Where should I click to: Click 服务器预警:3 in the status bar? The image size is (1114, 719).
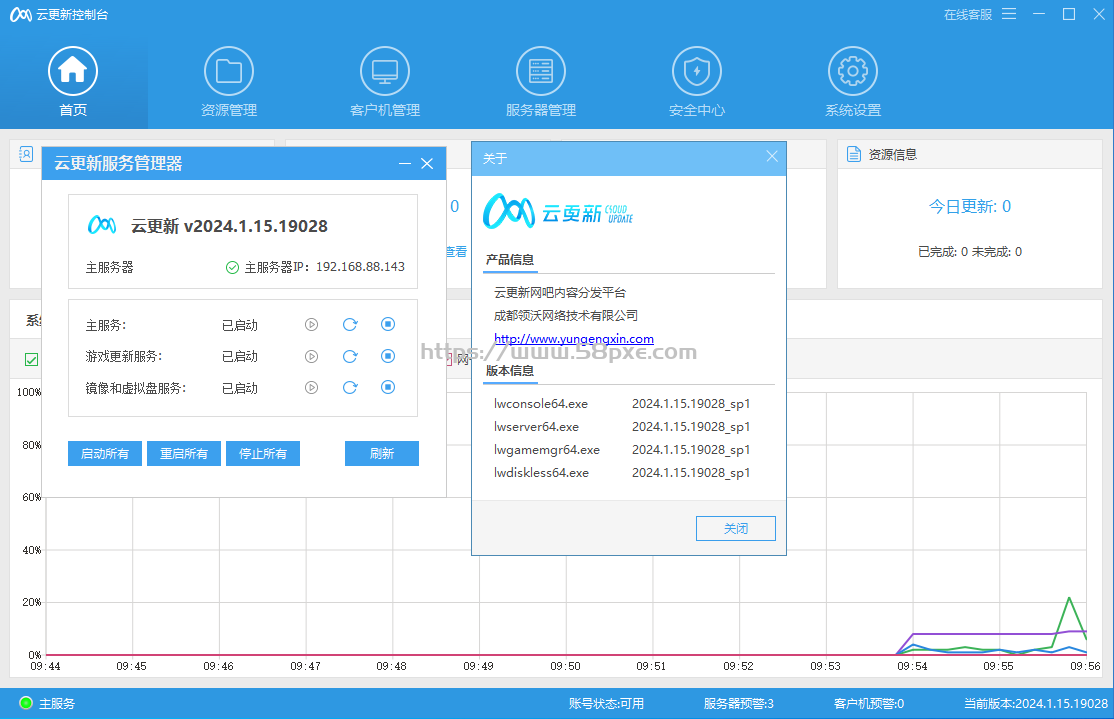pos(739,703)
